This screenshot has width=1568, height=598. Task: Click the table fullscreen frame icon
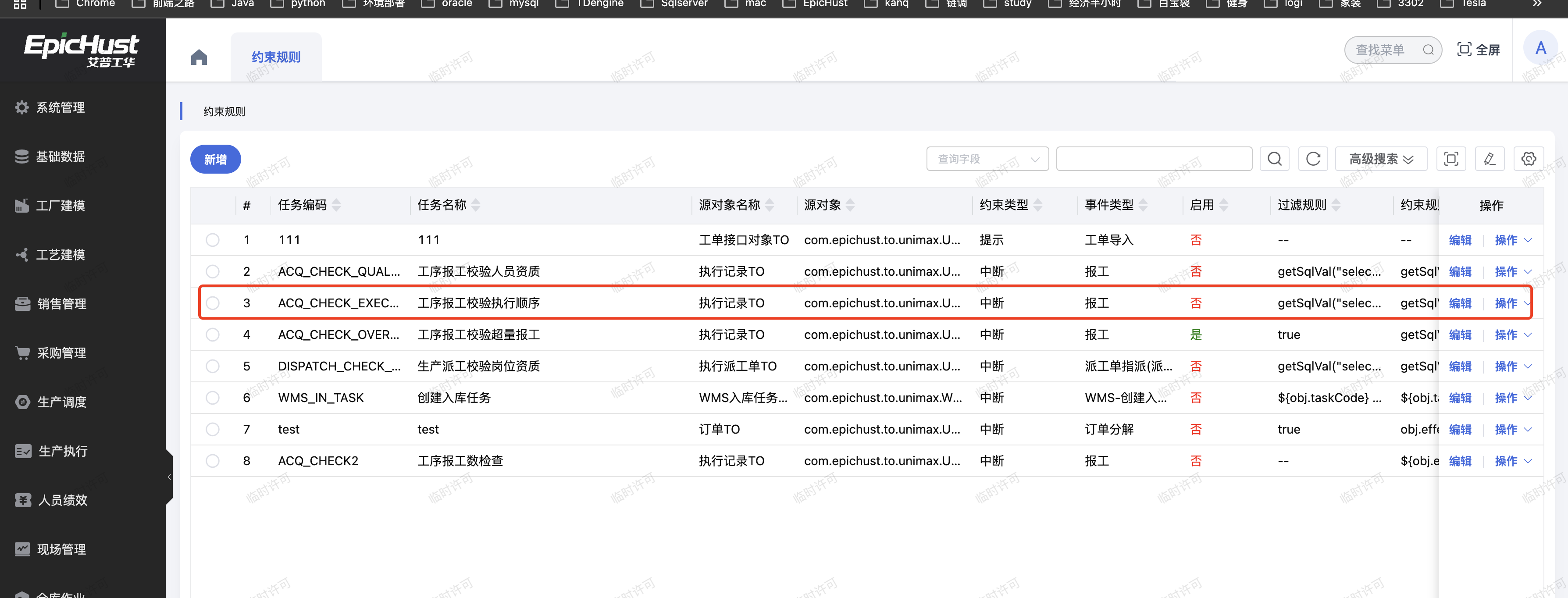(x=1450, y=159)
